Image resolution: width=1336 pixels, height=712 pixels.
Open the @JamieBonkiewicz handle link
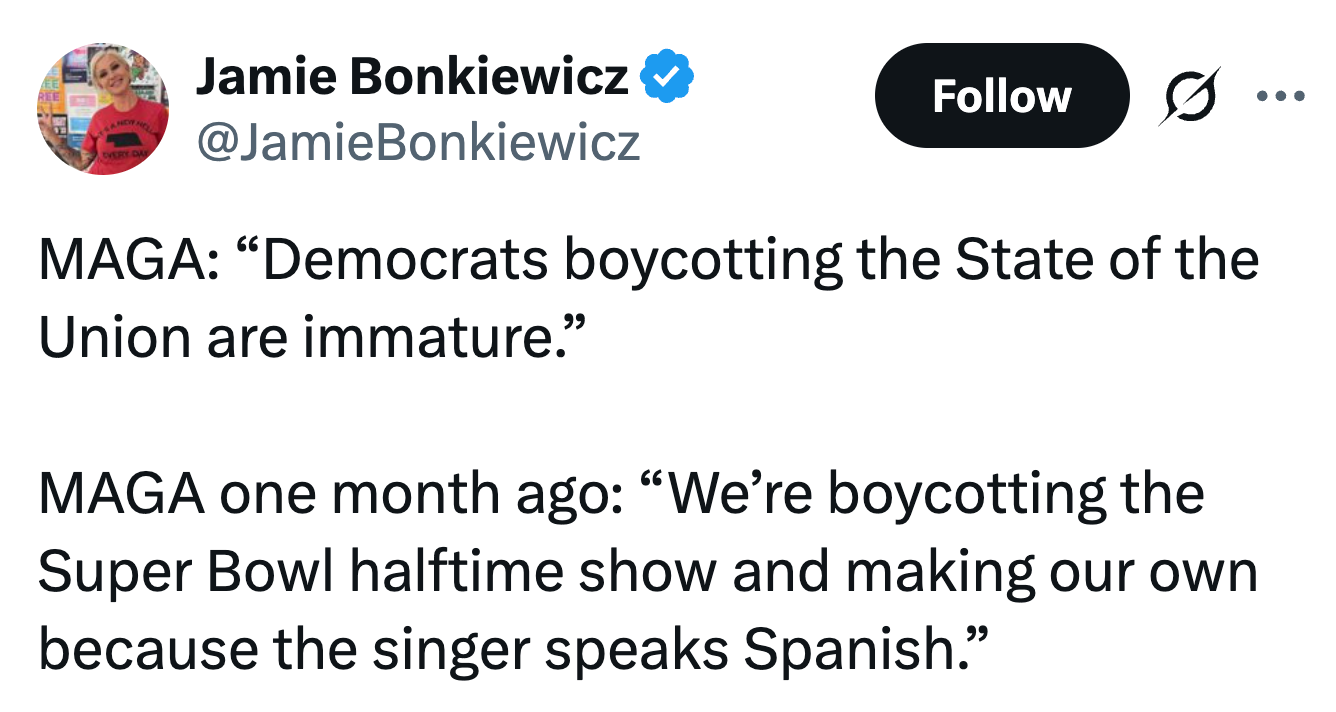[x=417, y=143]
